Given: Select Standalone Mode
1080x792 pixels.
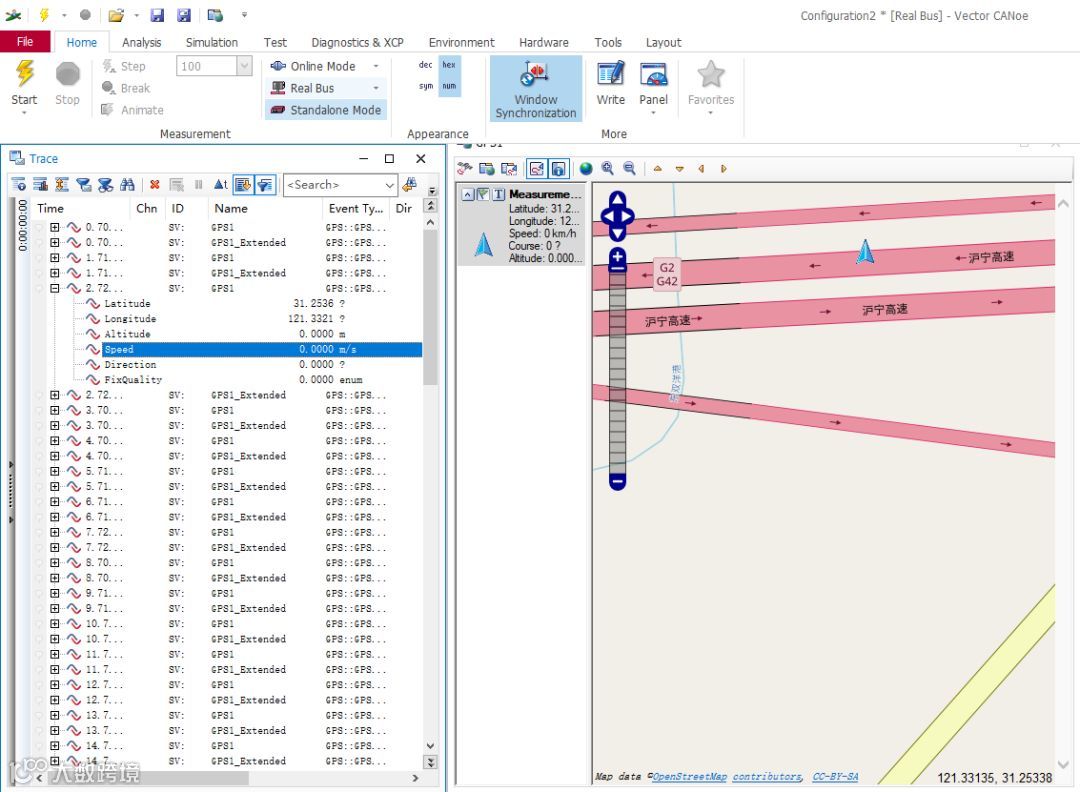Looking at the screenshot, I should 325,110.
